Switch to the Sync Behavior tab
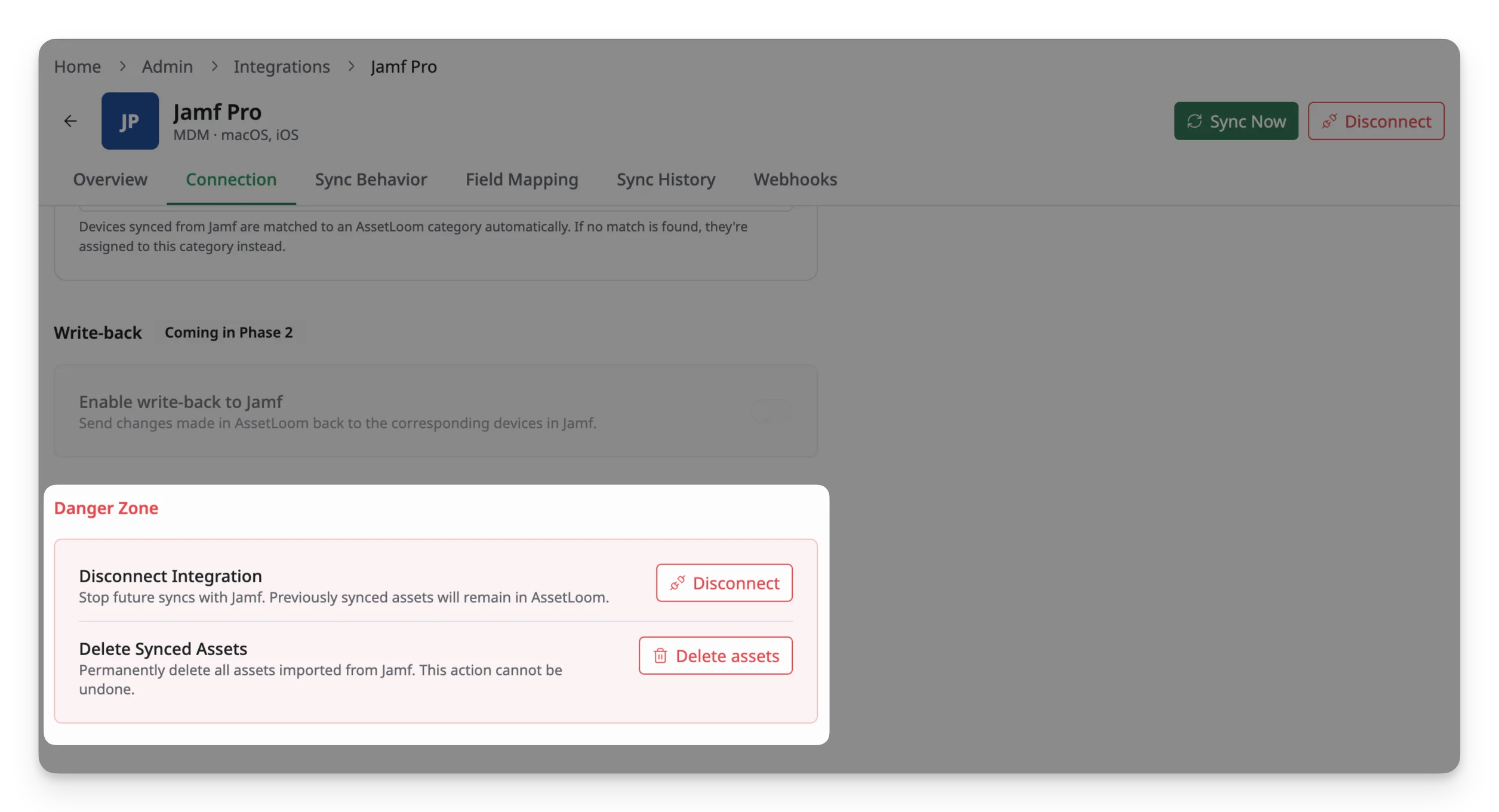This screenshot has height=812, width=1499. (x=371, y=179)
